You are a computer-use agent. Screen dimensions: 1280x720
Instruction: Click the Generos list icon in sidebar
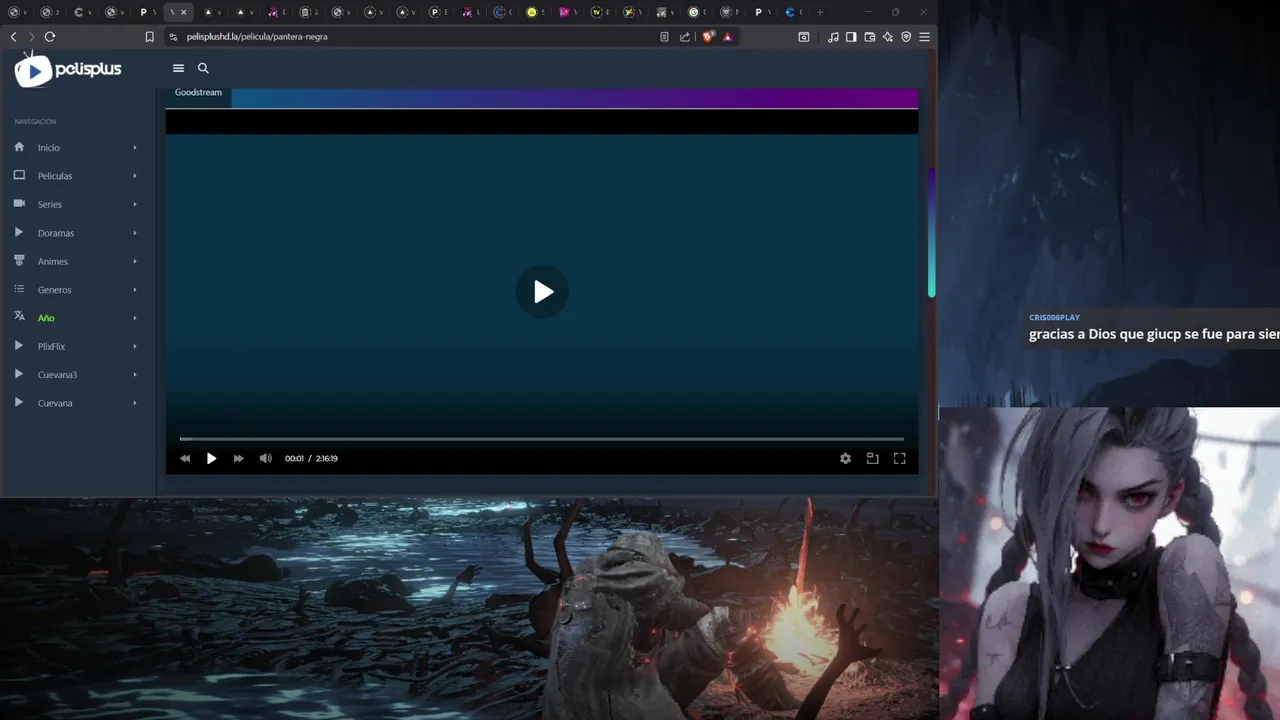(x=19, y=289)
